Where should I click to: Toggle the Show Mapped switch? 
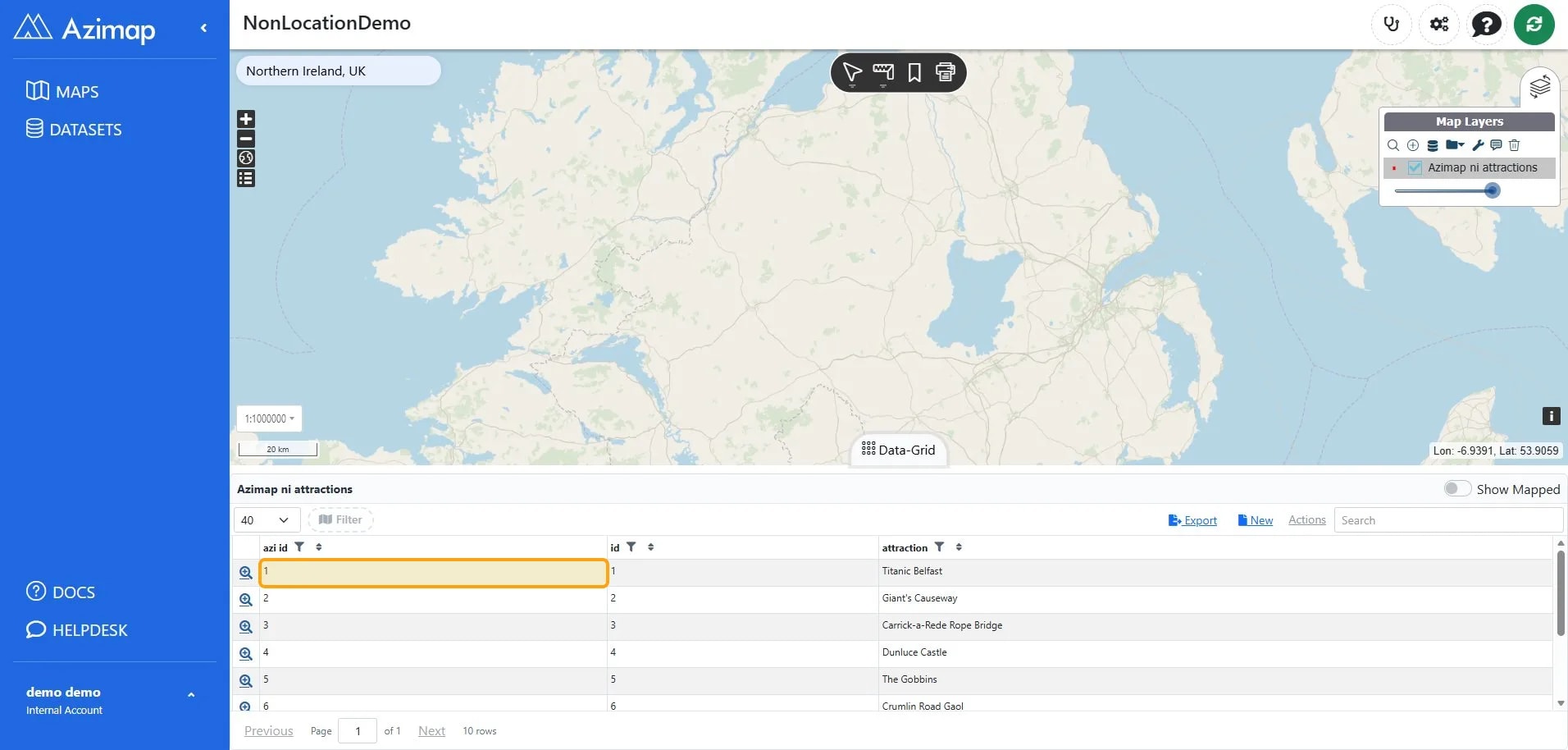(1457, 488)
